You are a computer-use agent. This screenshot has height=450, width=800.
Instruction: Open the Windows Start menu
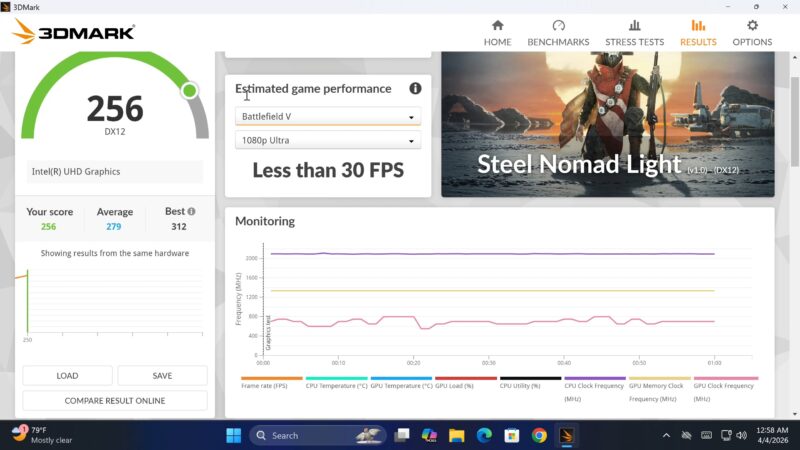pyautogui.click(x=234, y=435)
